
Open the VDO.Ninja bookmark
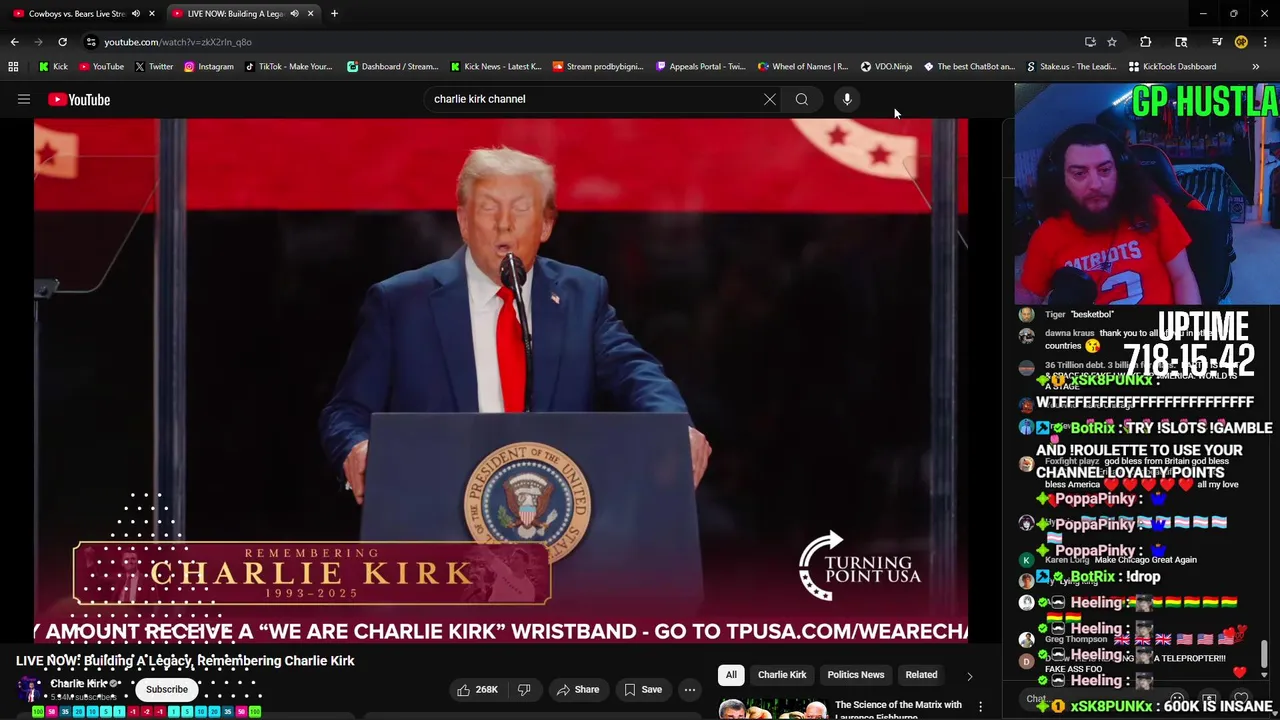pos(886,66)
